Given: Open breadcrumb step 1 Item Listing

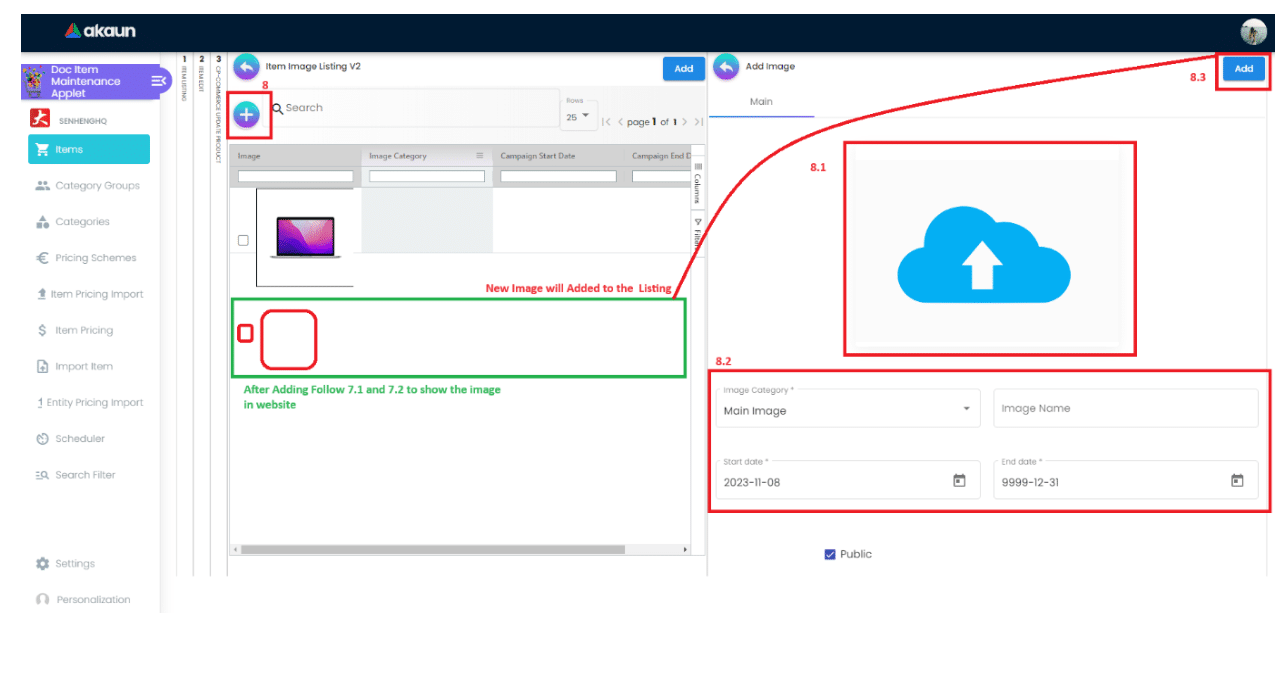Looking at the screenshot, I should [x=184, y=78].
